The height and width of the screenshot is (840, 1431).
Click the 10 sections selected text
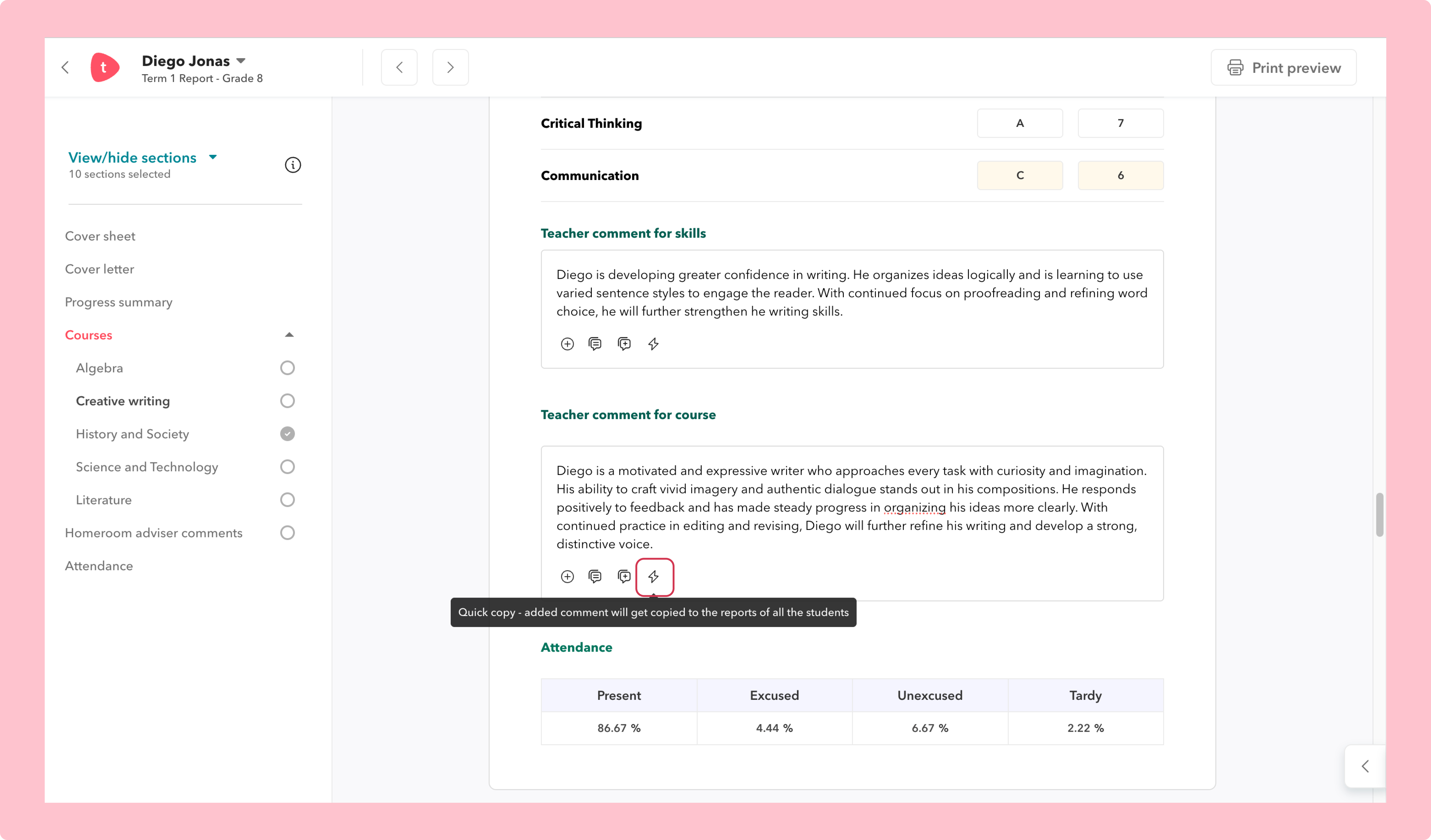coord(119,174)
